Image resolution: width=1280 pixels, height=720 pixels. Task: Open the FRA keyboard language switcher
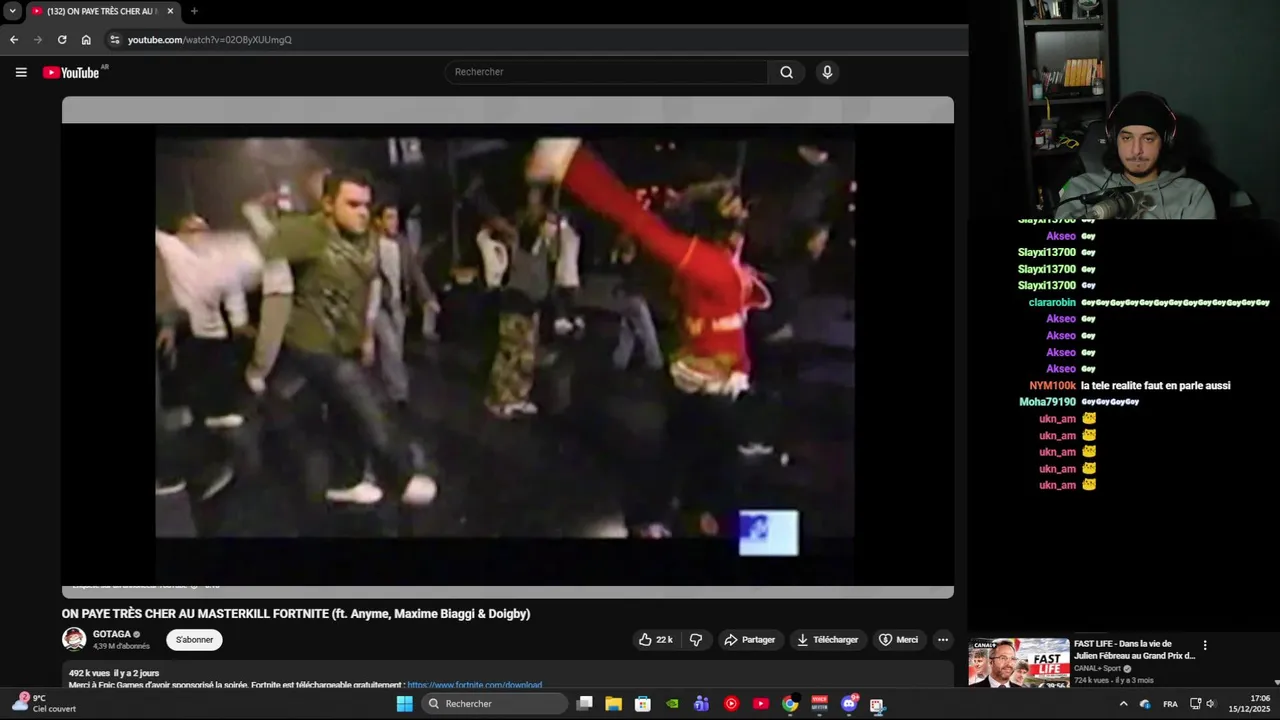tap(1170, 704)
